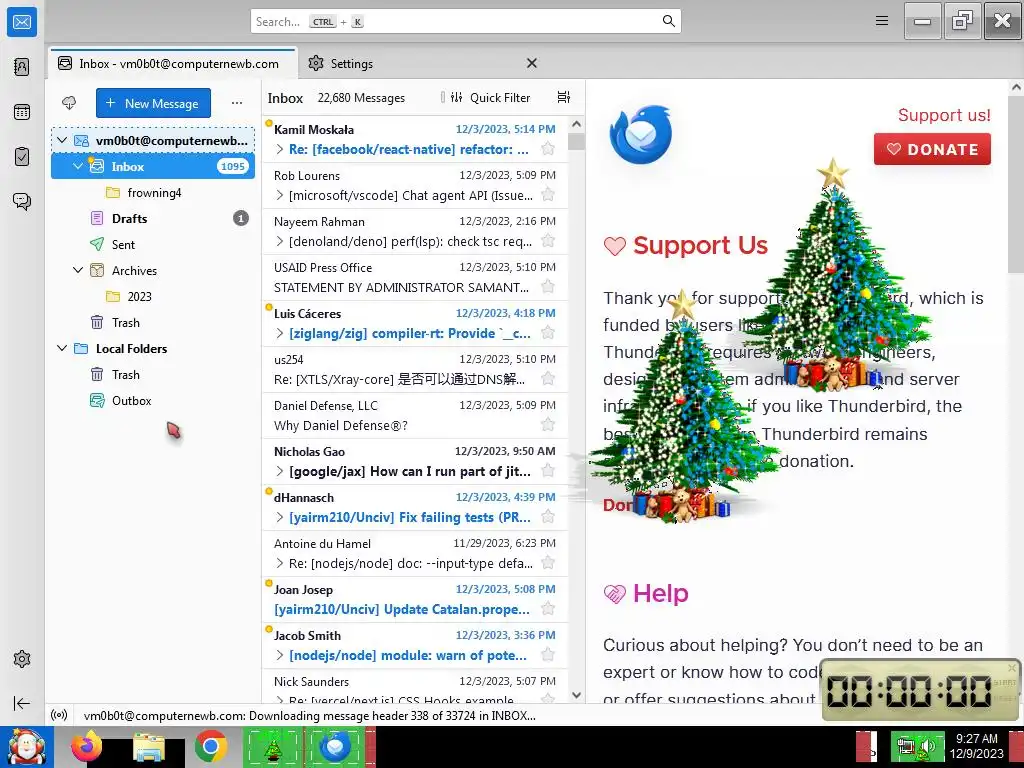Star the Daniel Defense message
The width and height of the screenshot is (1024, 768).
pyautogui.click(x=548, y=425)
